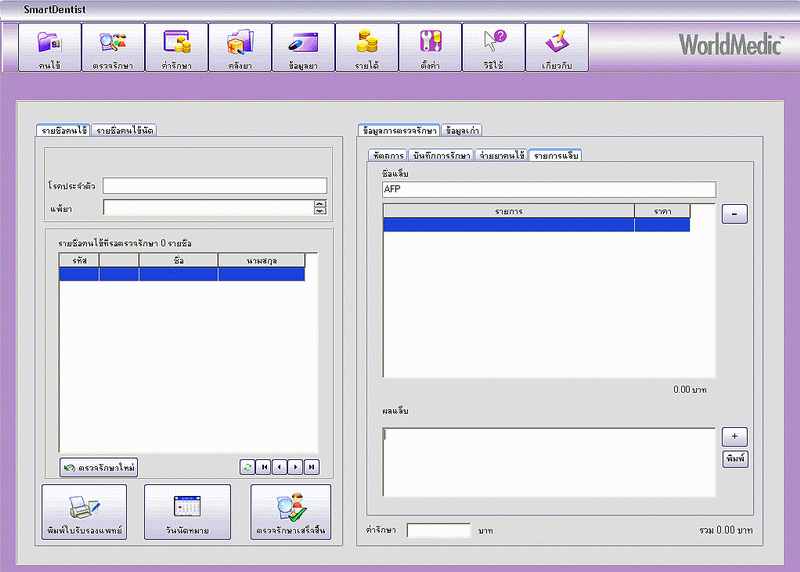Click the ชื่อ column header in patient list
Image resolution: width=800 pixels, height=572 pixels.
(x=179, y=260)
